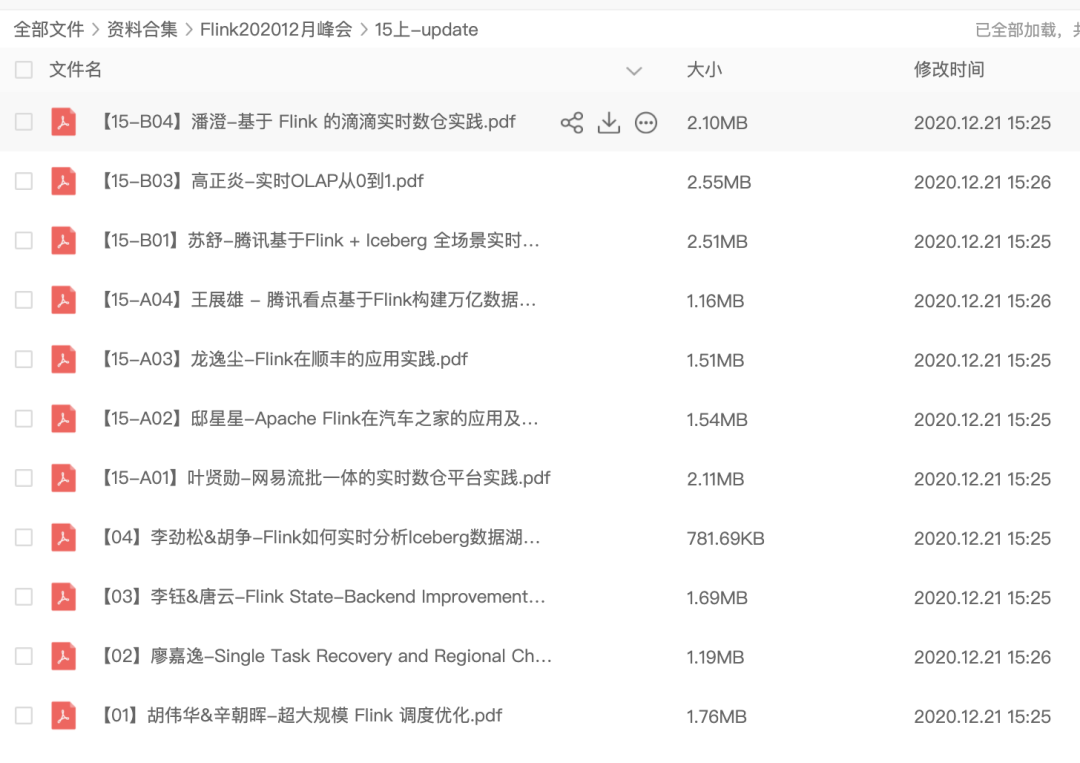Click the 781.69KB size value
Image resolution: width=1080 pixels, height=763 pixels.
725,539
